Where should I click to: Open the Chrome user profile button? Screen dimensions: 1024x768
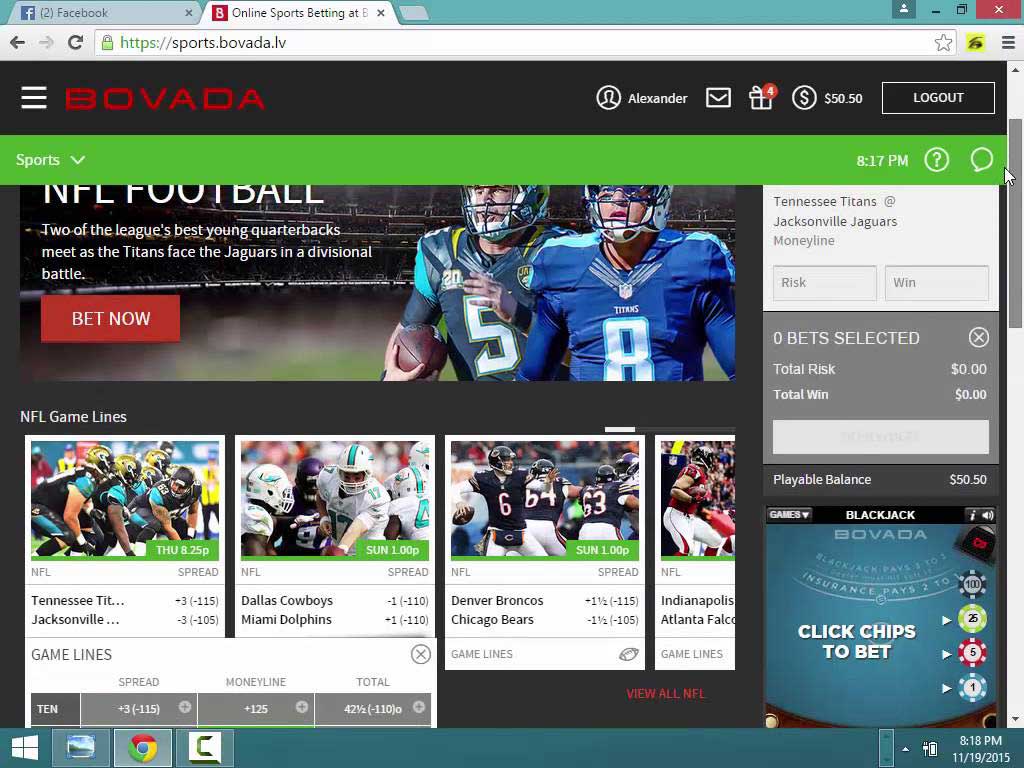(904, 9)
